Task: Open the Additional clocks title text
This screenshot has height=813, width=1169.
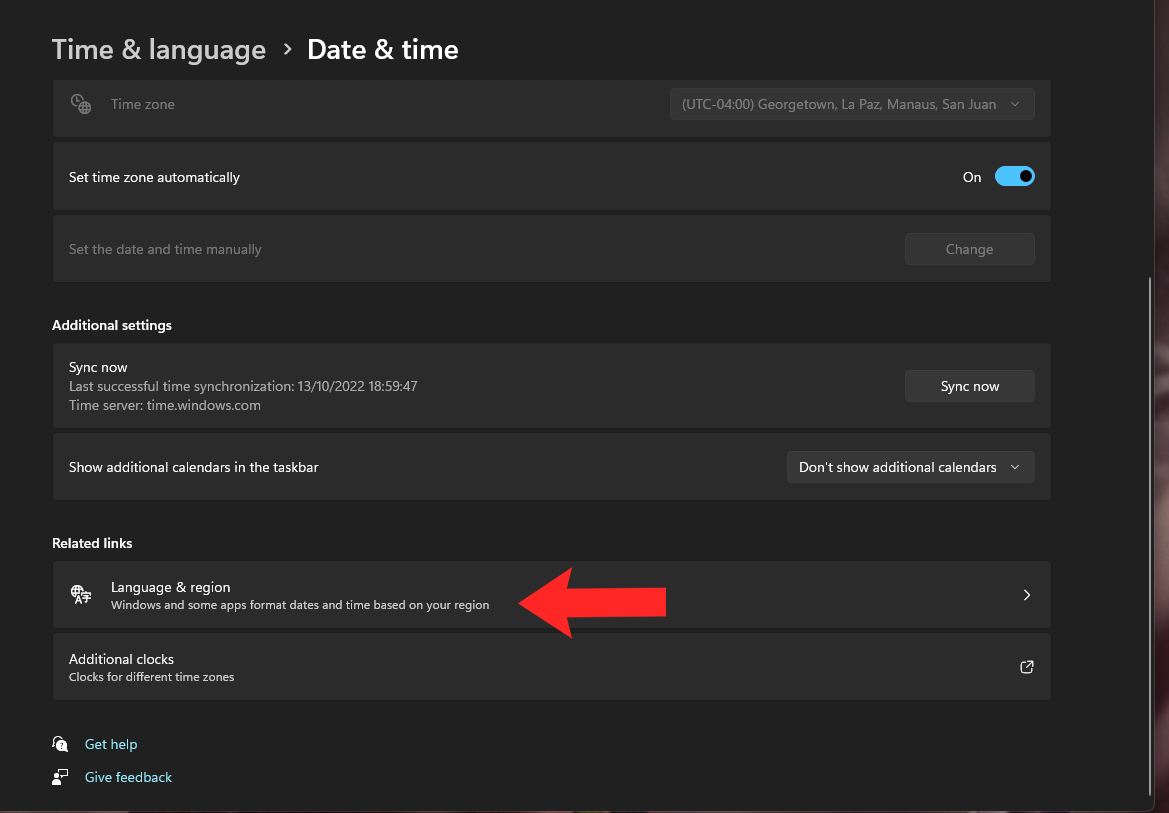Action: (121, 659)
